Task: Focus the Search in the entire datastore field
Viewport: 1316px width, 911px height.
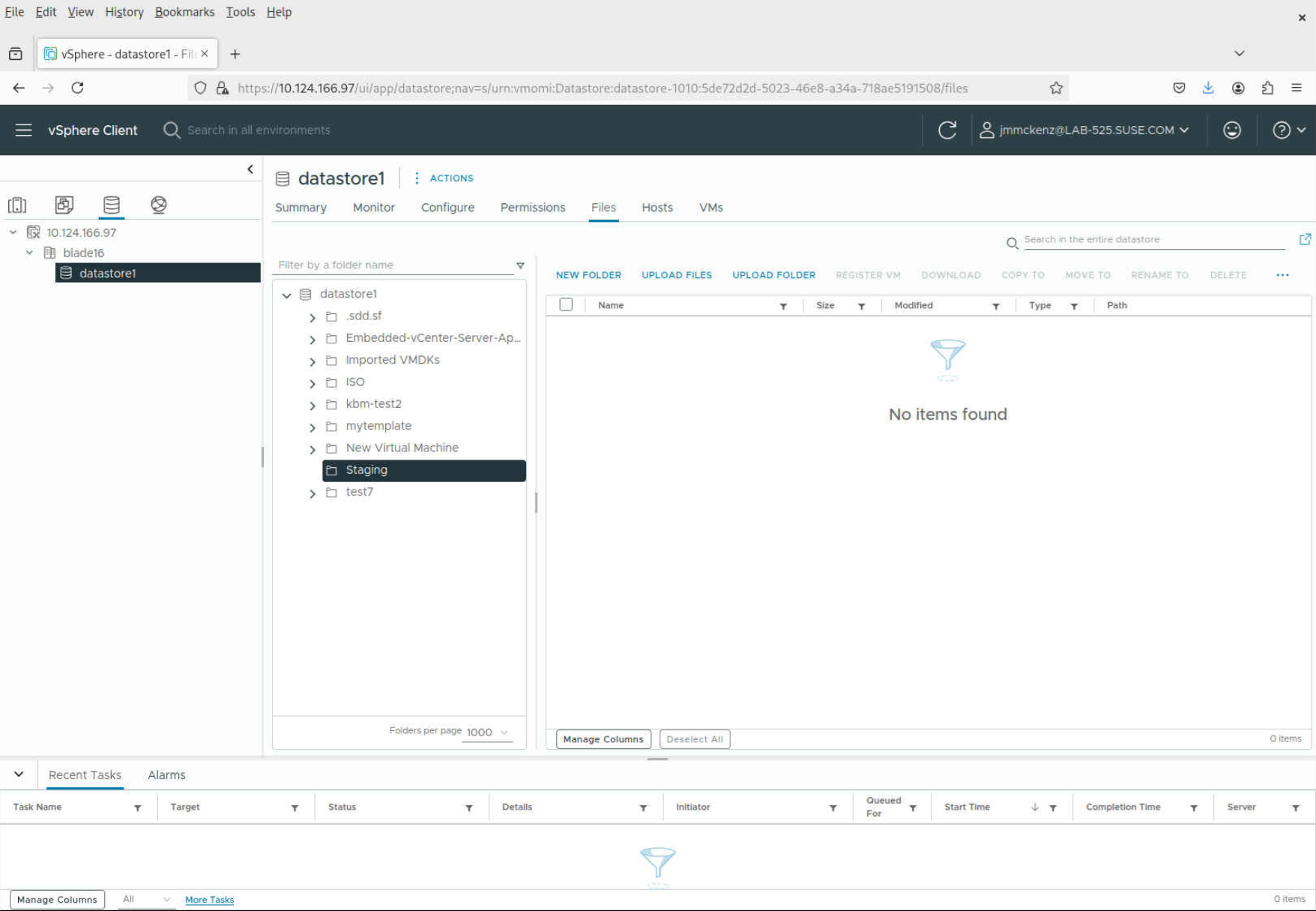Action: click(x=1155, y=240)
